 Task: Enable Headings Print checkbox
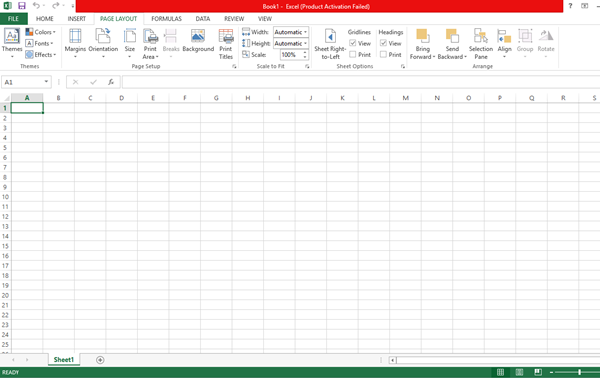383,54
